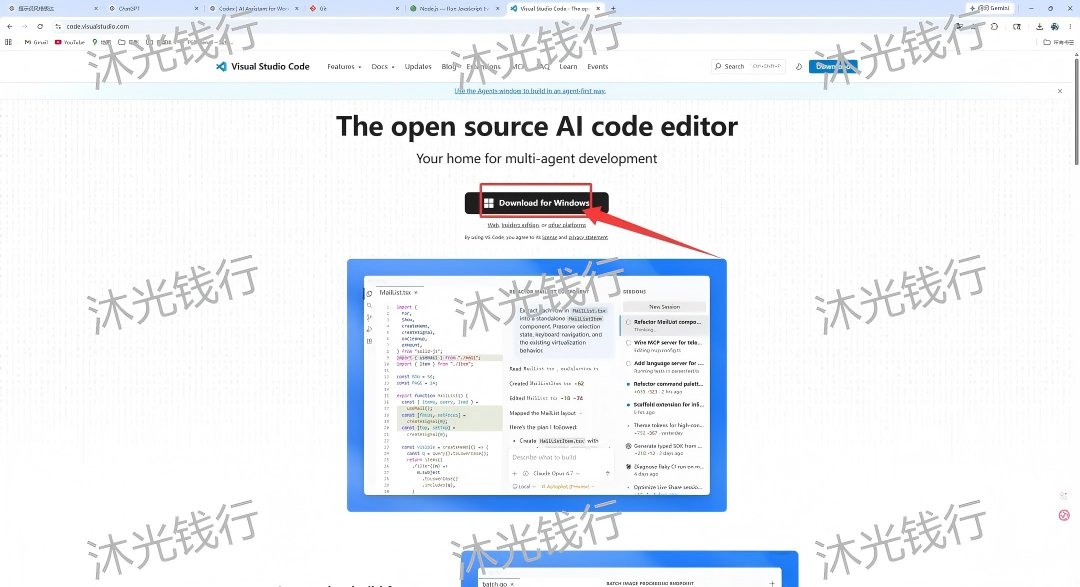This screenshot has height=587, width=1080.
Task: Open the privacy statement link
Action: point(588,237)
